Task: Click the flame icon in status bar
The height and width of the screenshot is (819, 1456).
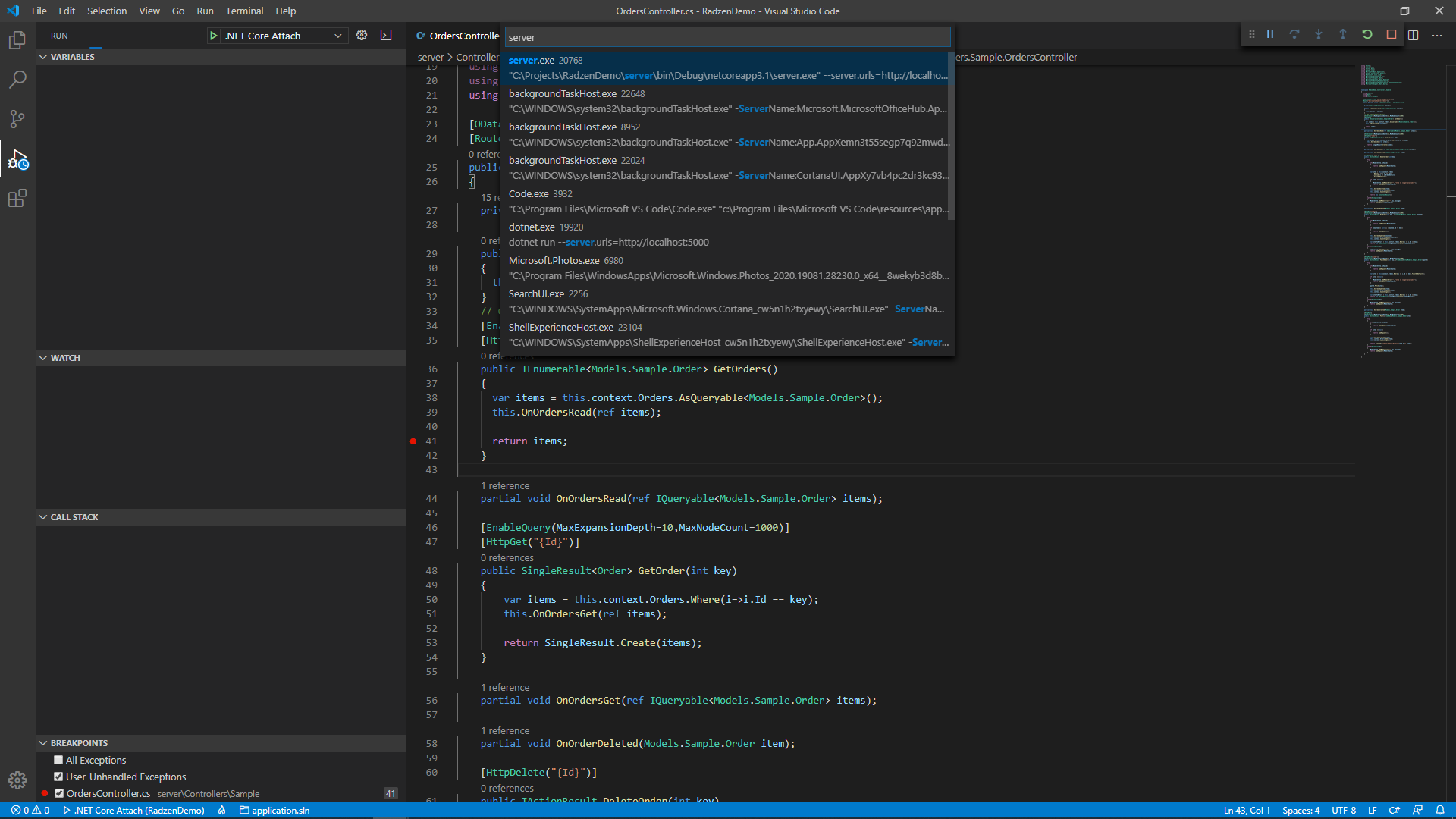Action: [x=222, y=811]
